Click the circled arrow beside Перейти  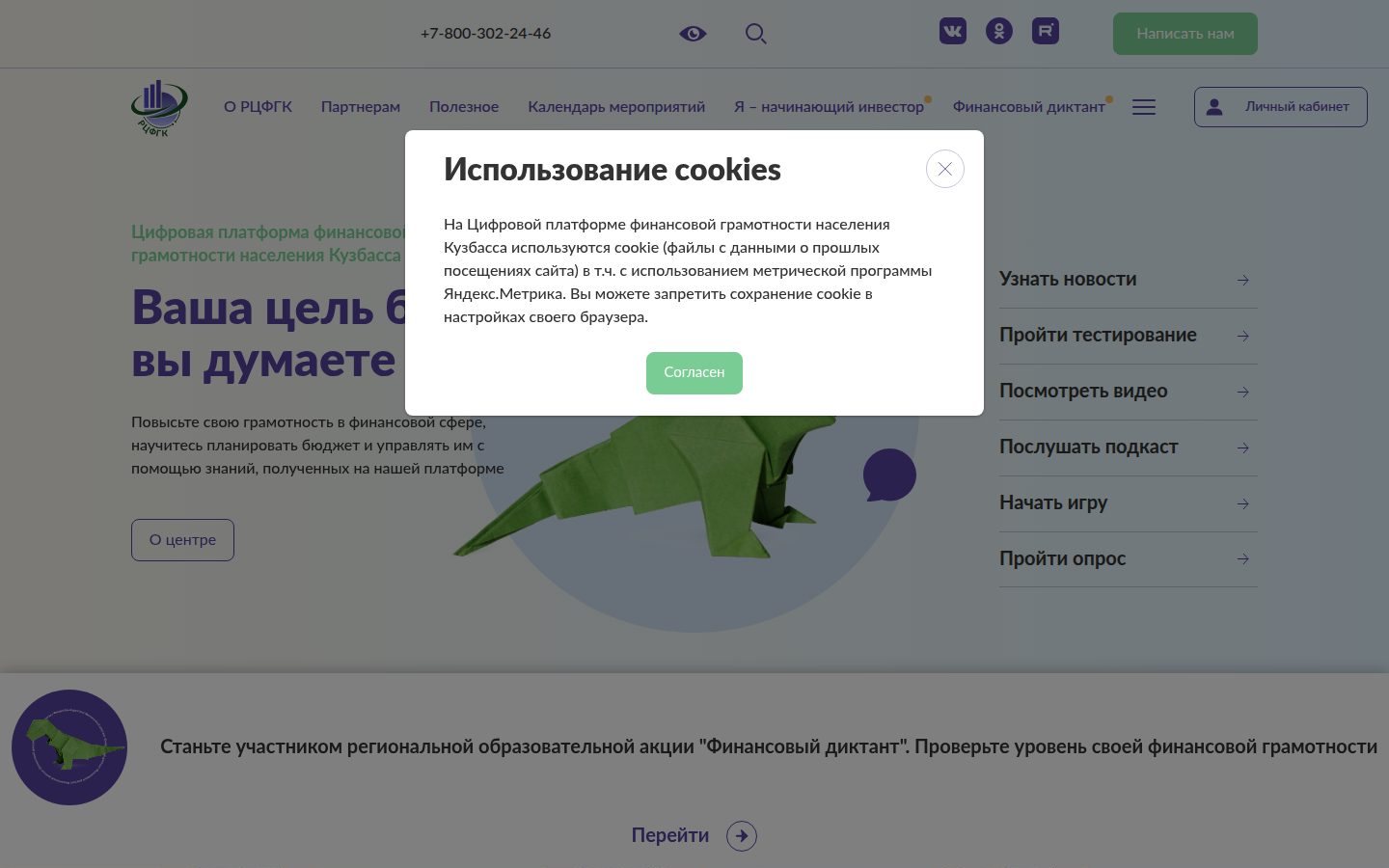(x=742, y=836)
